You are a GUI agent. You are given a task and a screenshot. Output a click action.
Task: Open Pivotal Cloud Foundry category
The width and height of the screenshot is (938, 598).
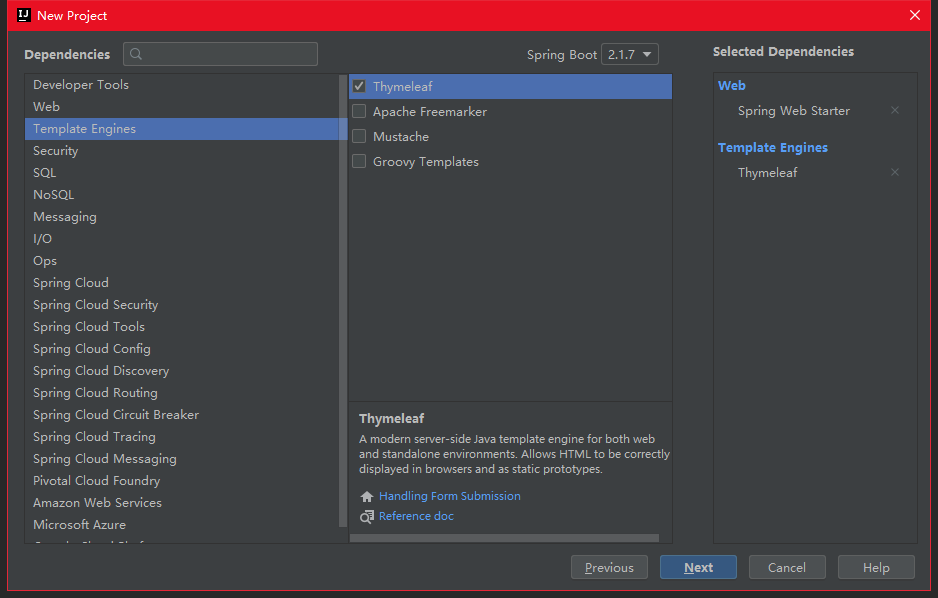point(182,481)
